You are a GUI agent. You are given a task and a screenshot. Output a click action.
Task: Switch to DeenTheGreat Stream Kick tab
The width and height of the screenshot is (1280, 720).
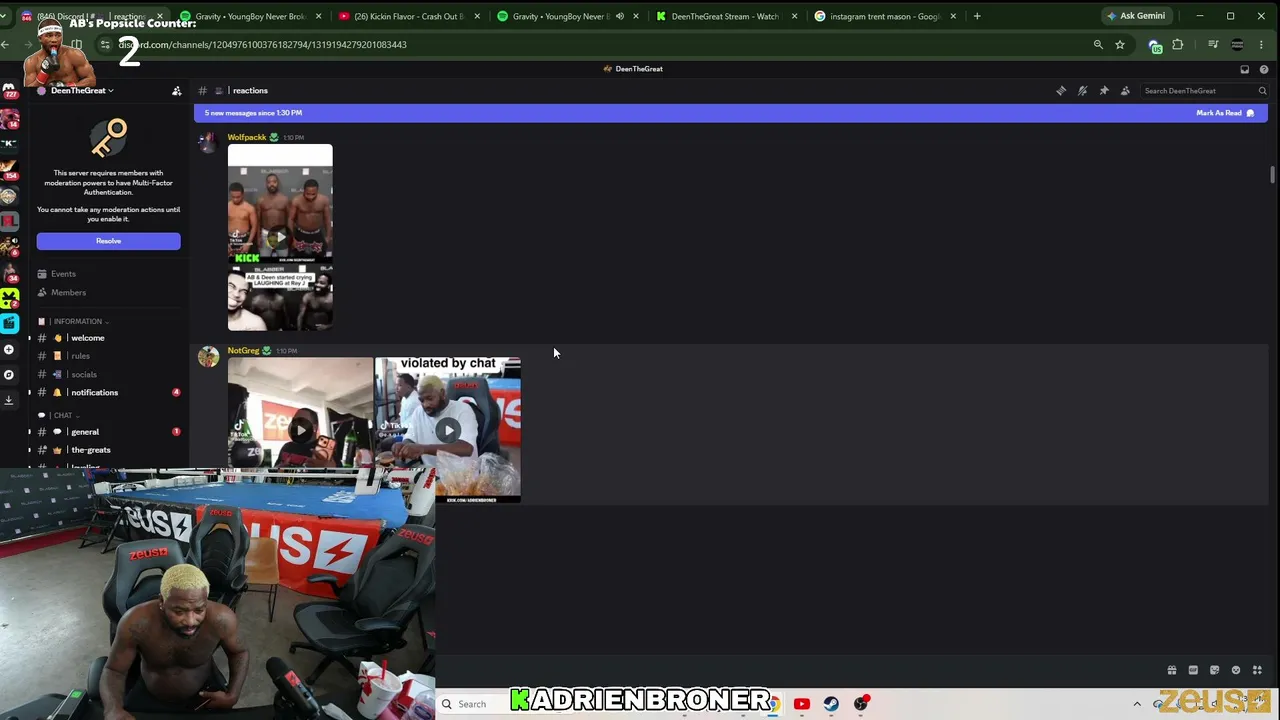(725, 16)
